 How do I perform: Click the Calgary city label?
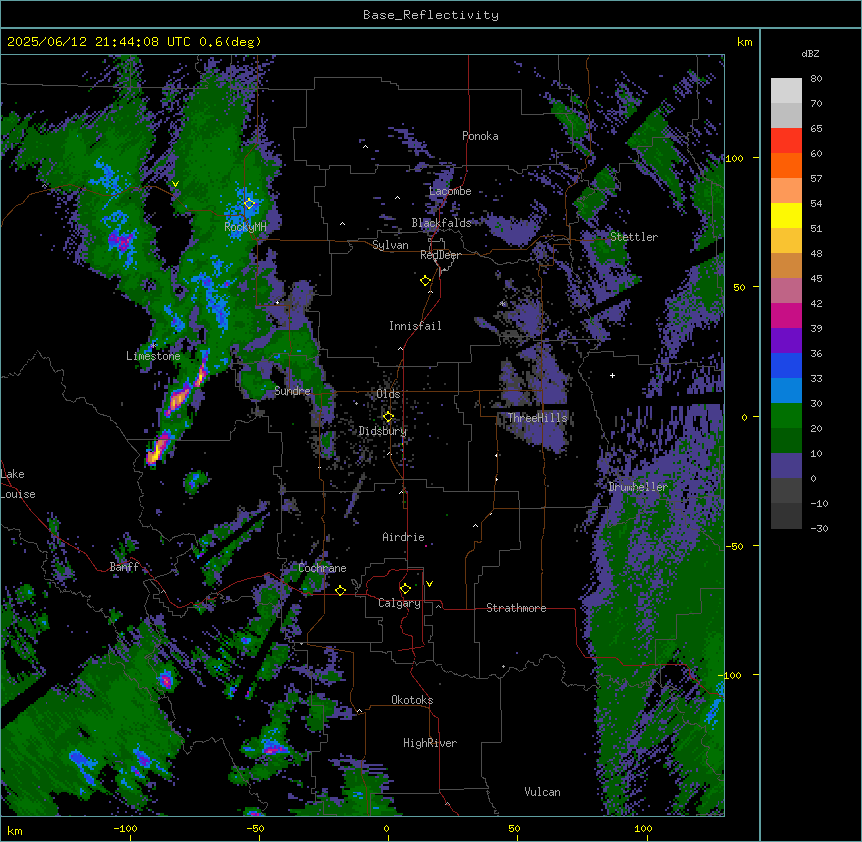pos(399,603)
